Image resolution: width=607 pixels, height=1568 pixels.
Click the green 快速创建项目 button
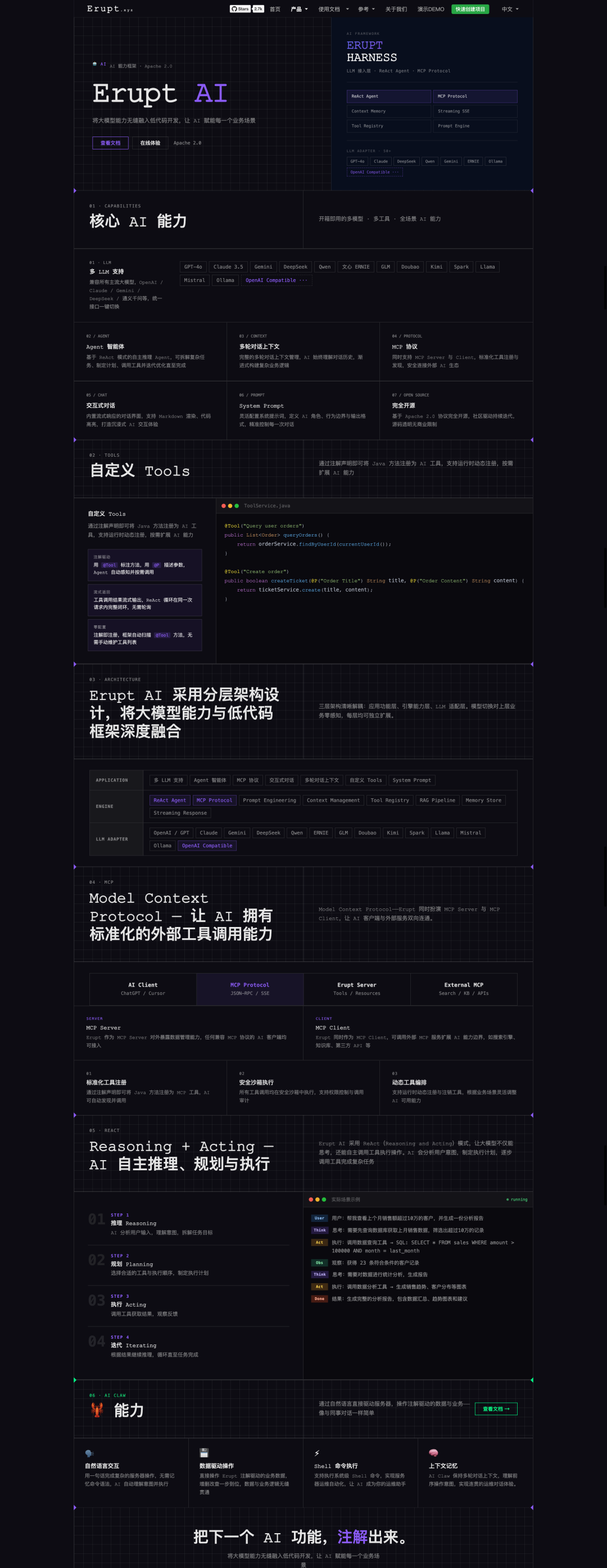coord(470,9)
